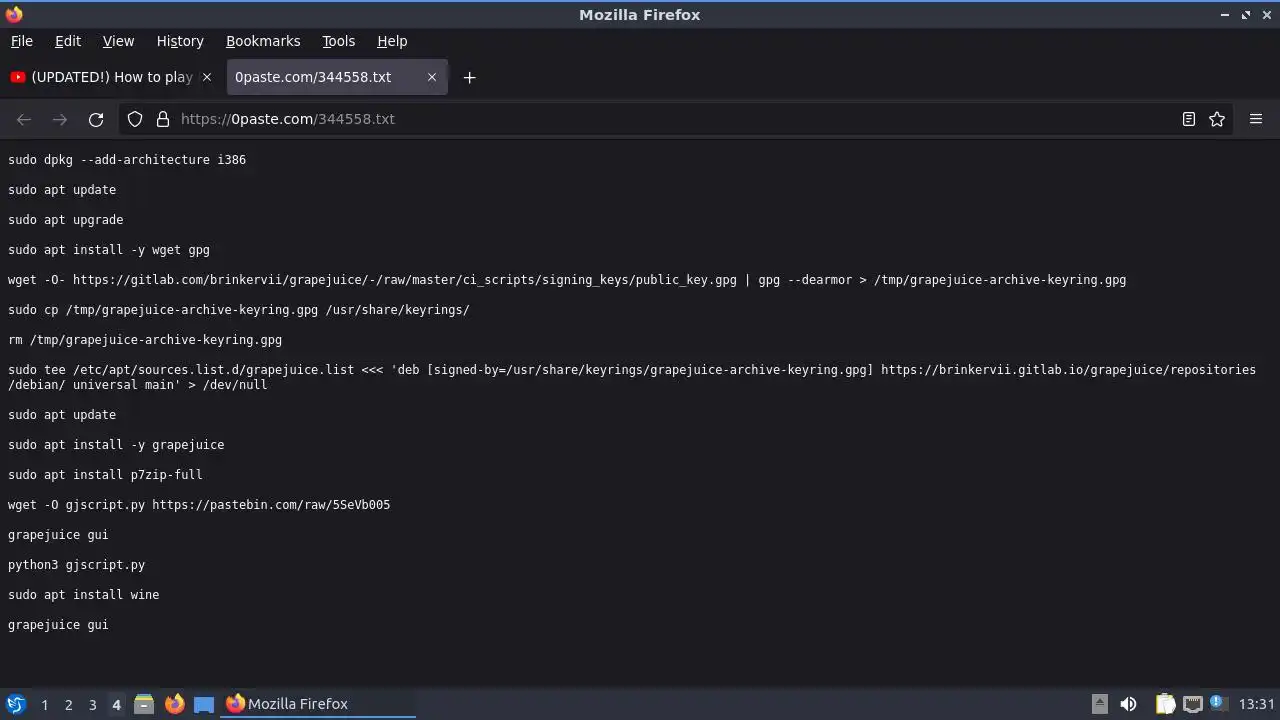
Task: Open the History menu
Action: 180,41
